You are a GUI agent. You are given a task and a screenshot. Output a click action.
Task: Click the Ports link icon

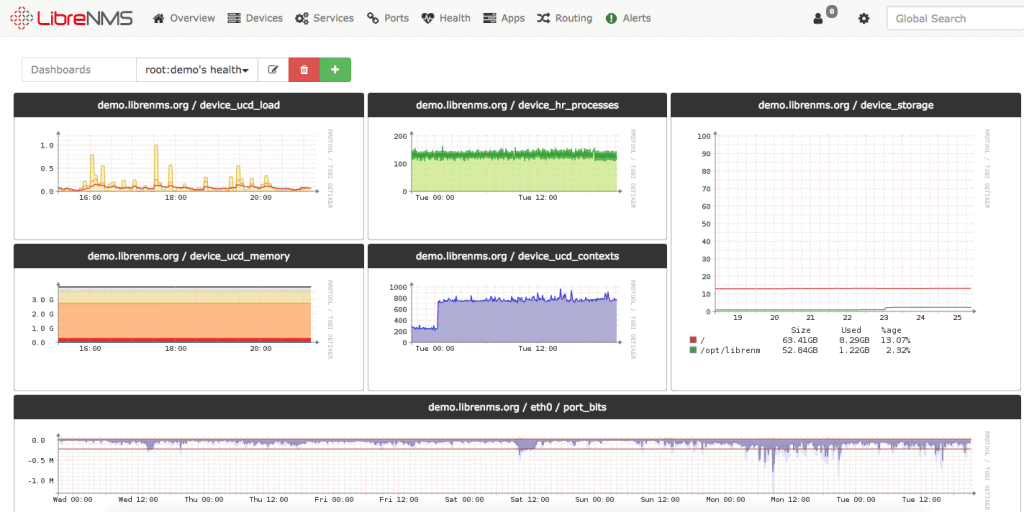point(373,18)
